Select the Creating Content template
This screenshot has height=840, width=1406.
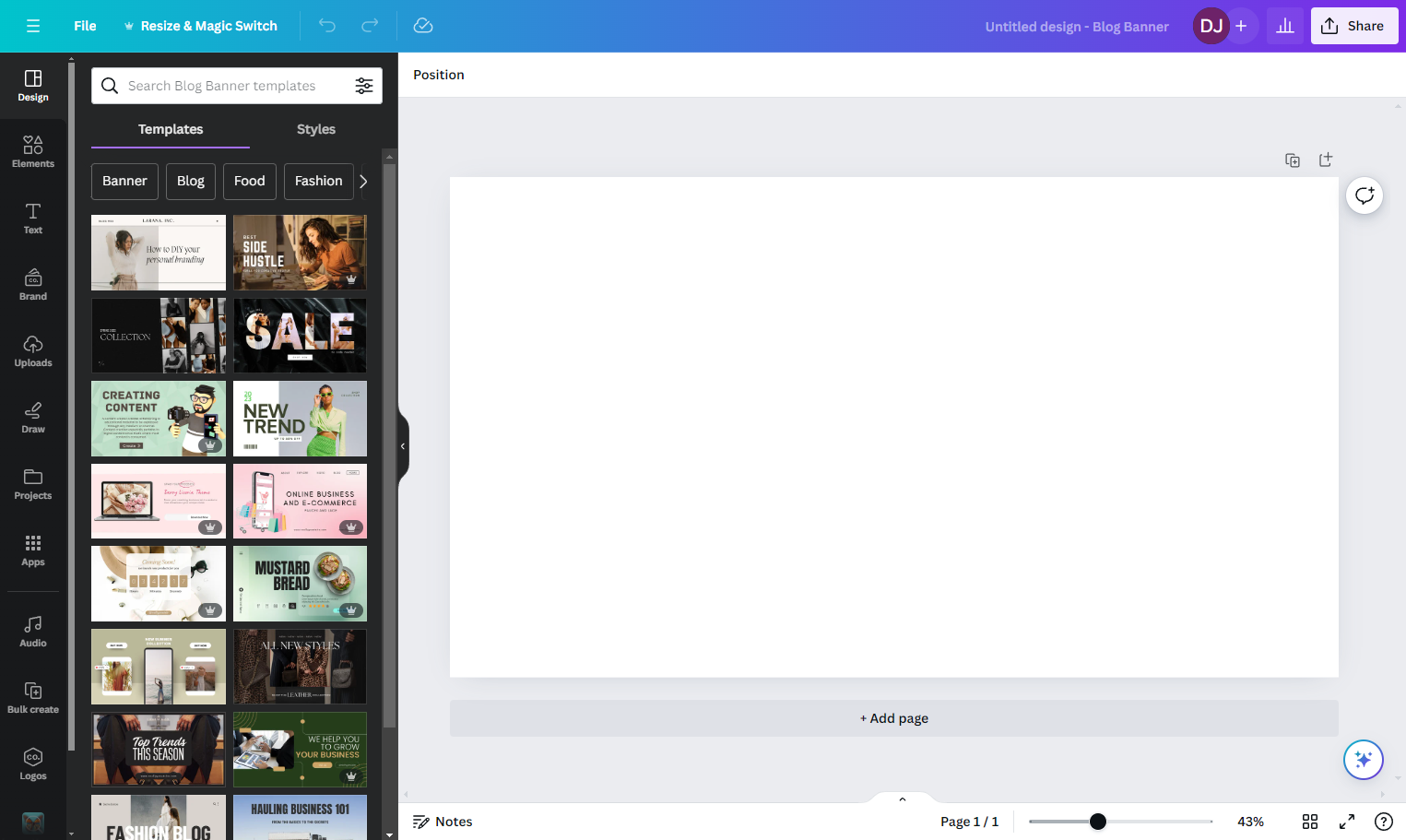[159, 419]
